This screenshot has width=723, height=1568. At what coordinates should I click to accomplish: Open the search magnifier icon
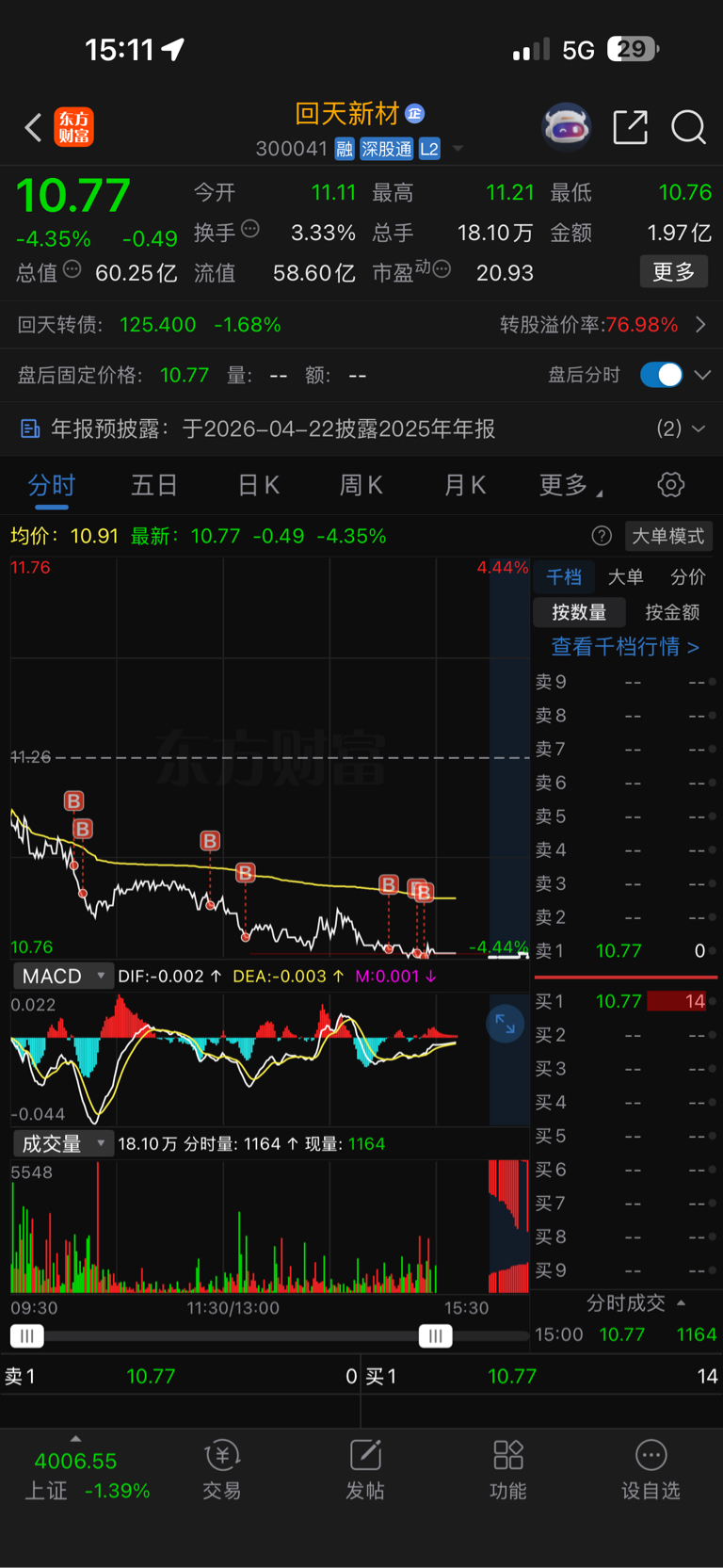pyautogui.click(x=688, y=126)
